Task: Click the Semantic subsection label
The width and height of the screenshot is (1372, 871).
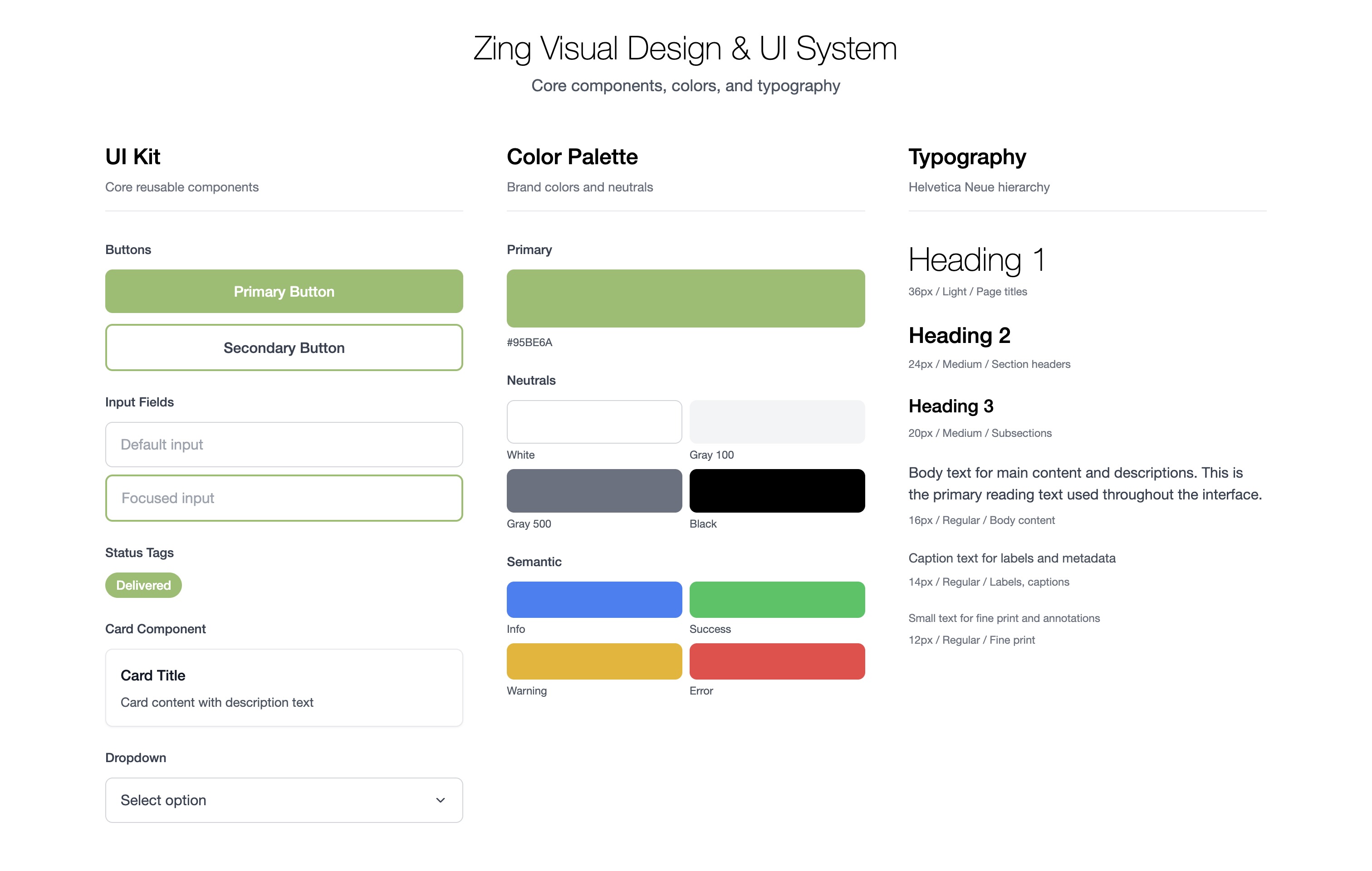Action: pyautogui.click(x=534, y=562)
